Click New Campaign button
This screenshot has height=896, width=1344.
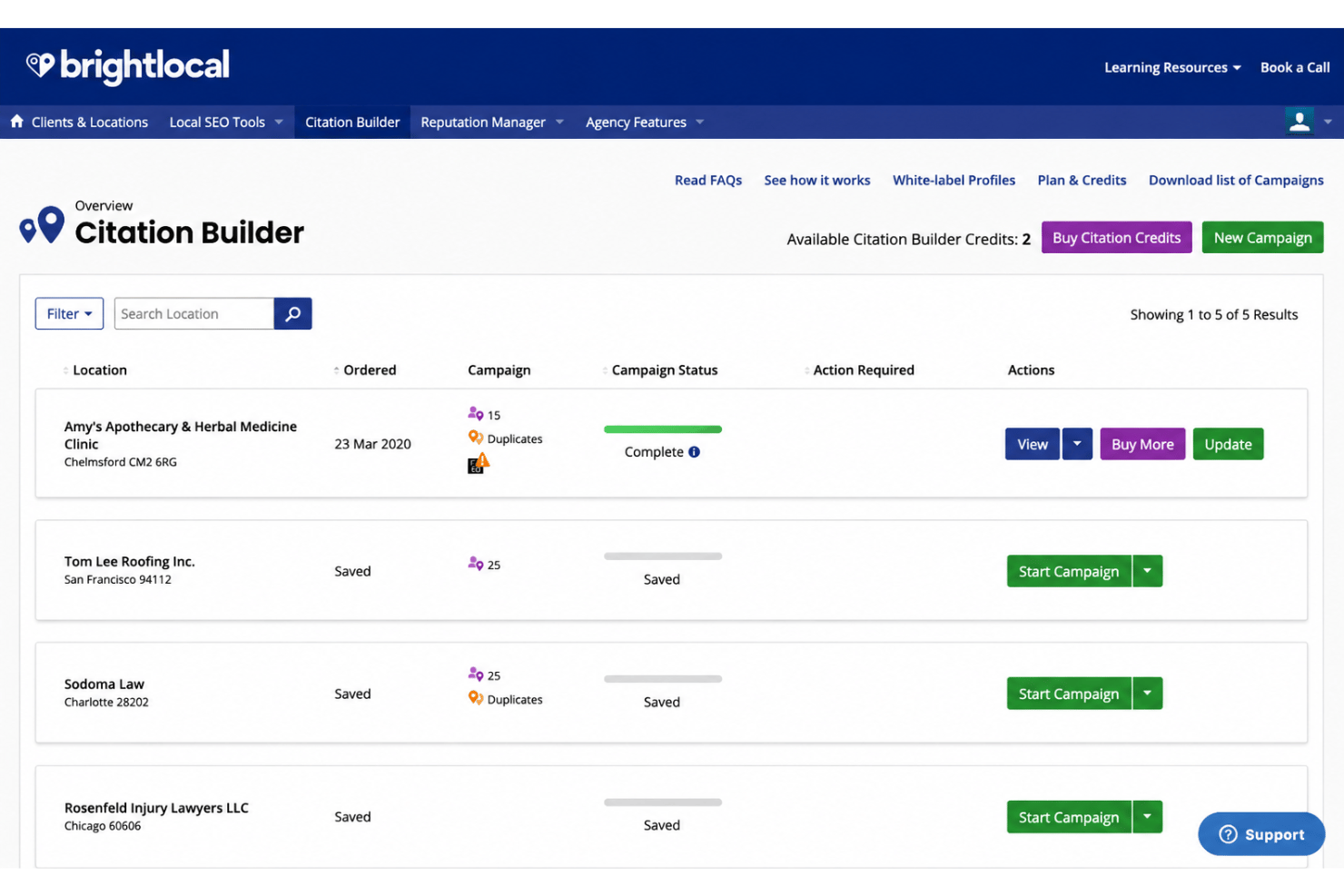pyautogui.click(x=1262, y=238)
